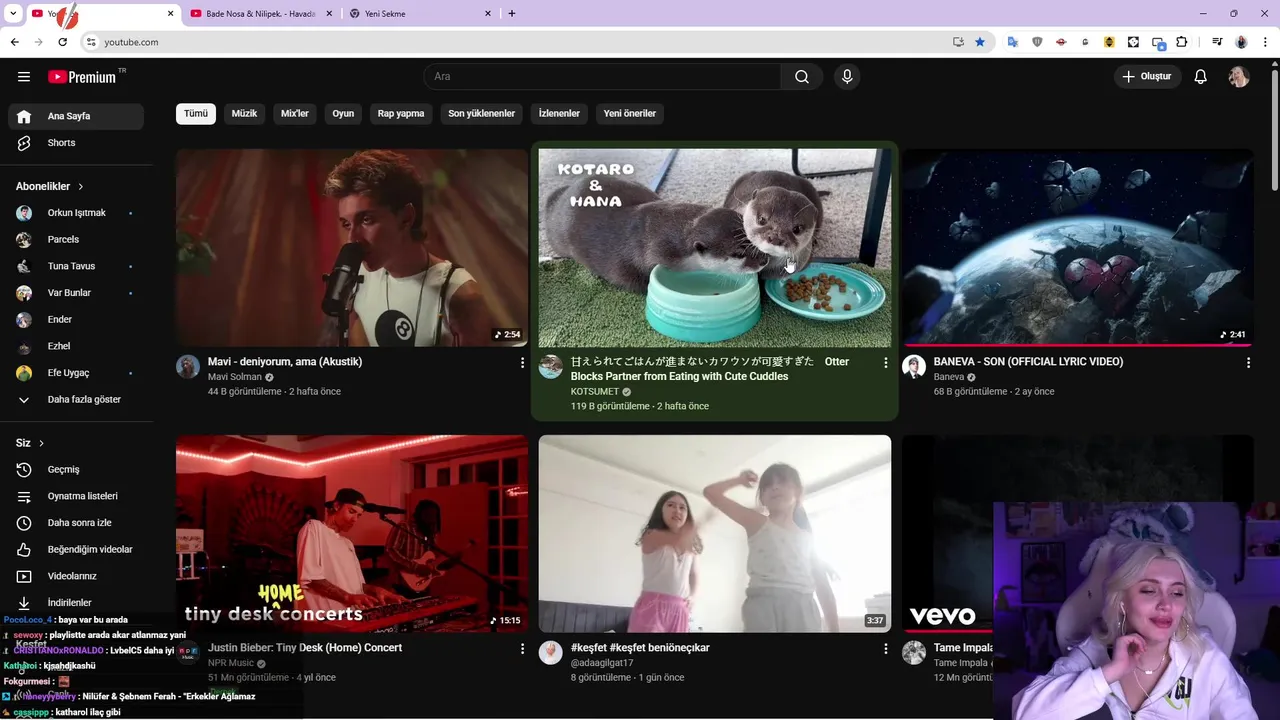Viewport: 1280px width, 720px height.
Task: Expand Daha fazla göster subscriptions
Action: coord(76,399)
